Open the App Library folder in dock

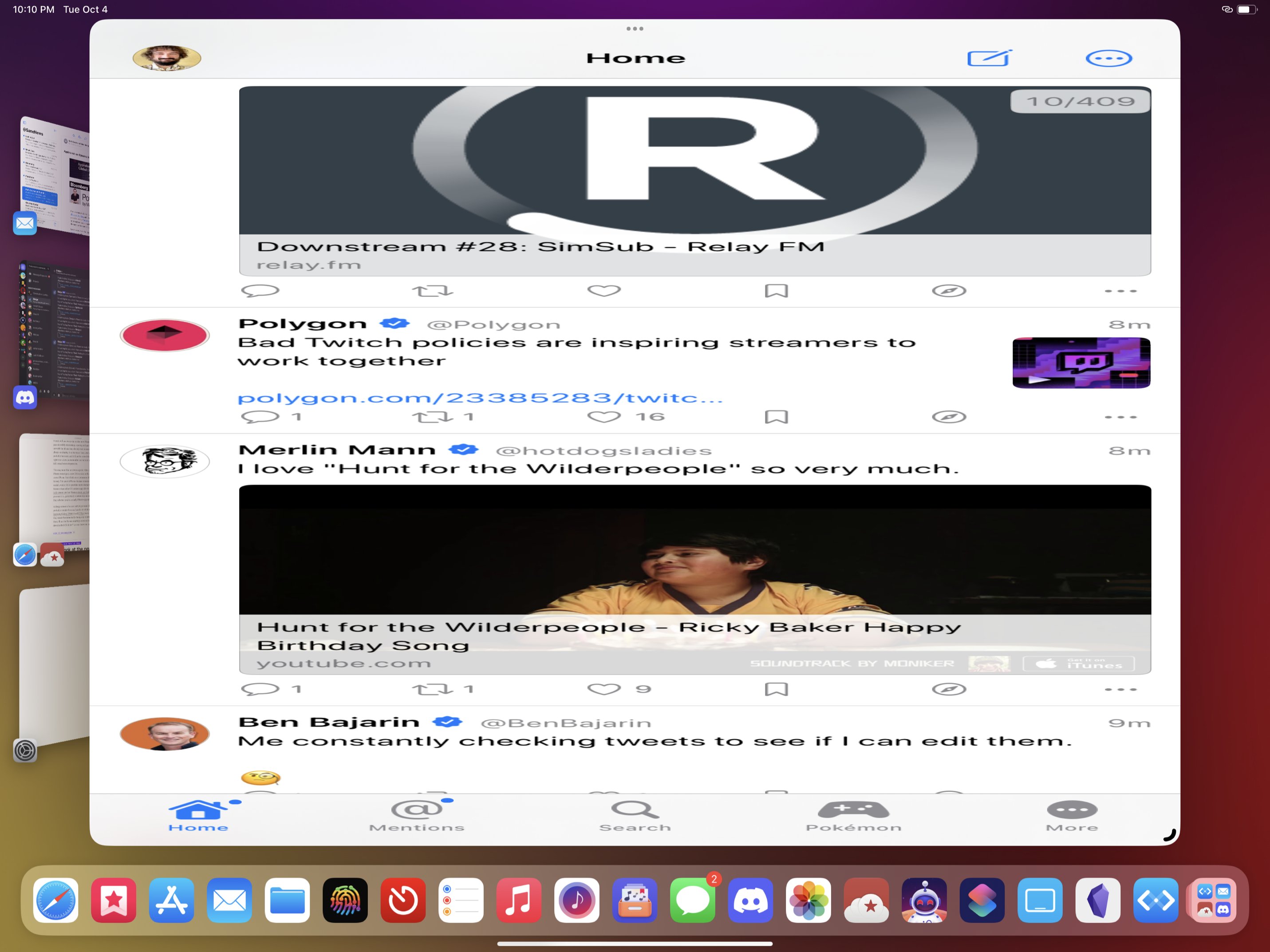(x=1214, y=900)
